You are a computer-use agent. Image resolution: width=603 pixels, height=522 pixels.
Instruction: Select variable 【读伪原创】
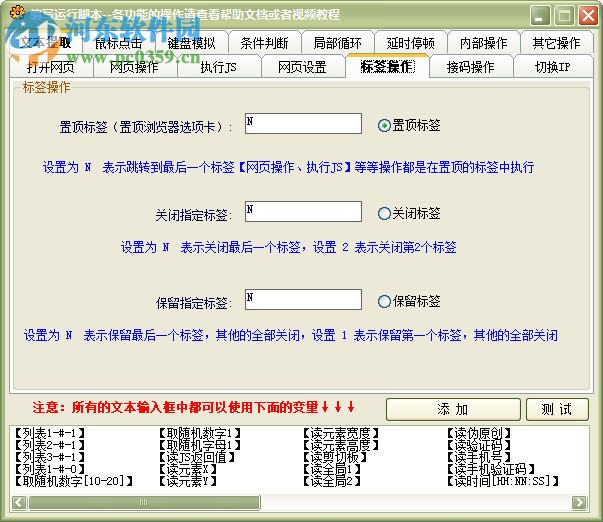click(x=479, y=434)
